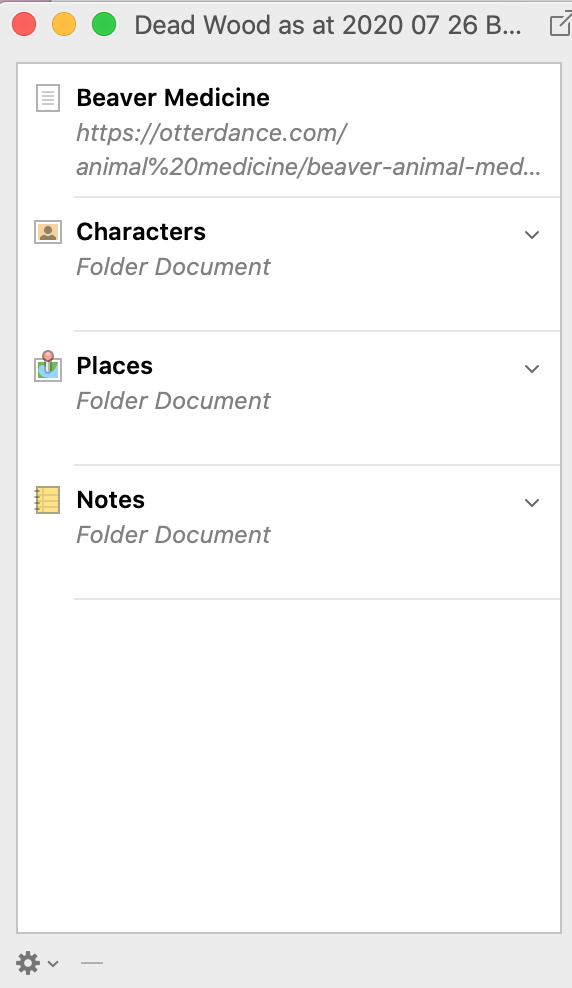Click the empty area below bookmarks list
The width and height of the screenshot is (572, 988).
pyautogui.click(x=289, y=766)
